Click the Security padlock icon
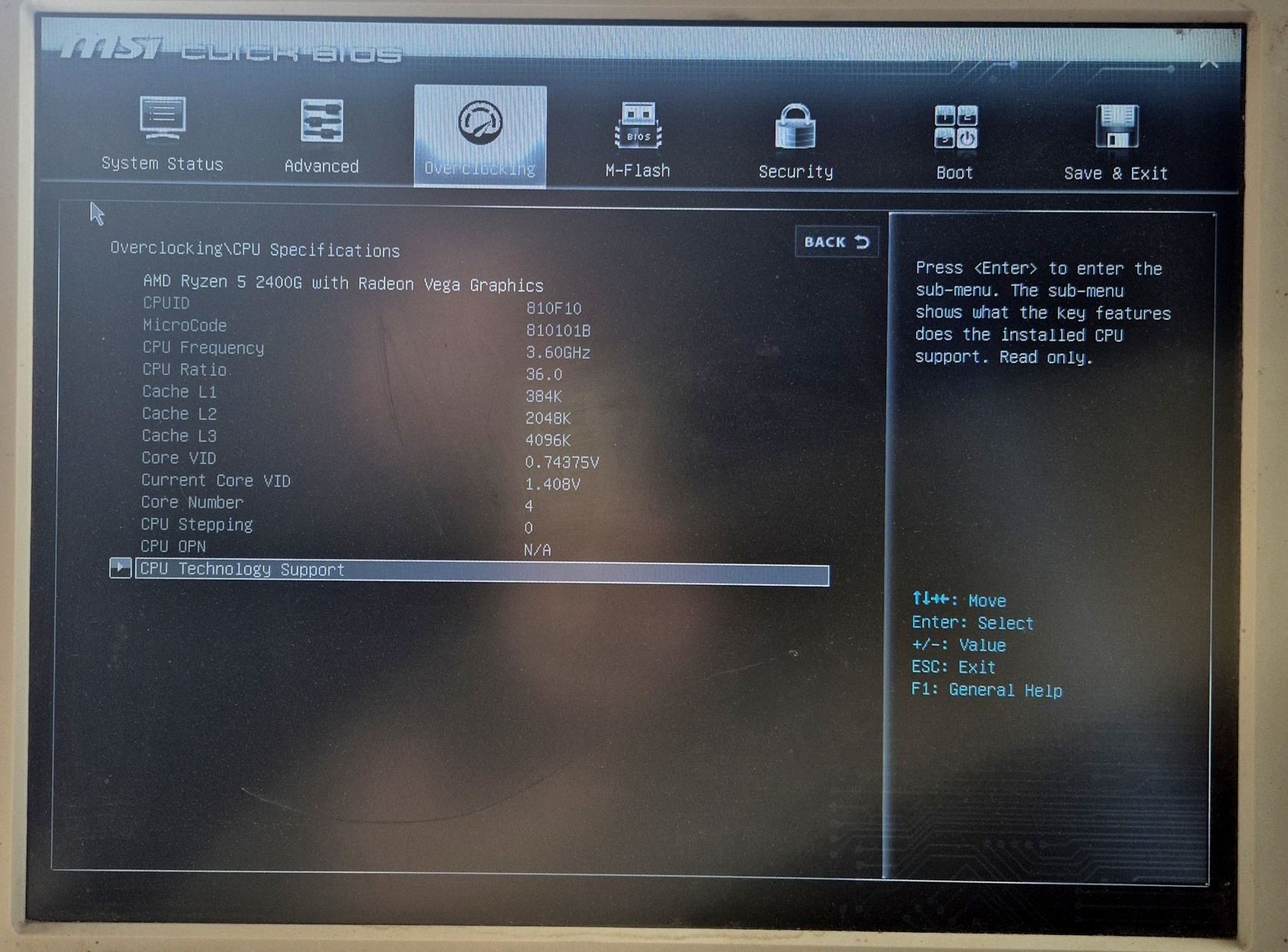The height and width of the screenshot is (952, 1288). (x=795, y=126)
